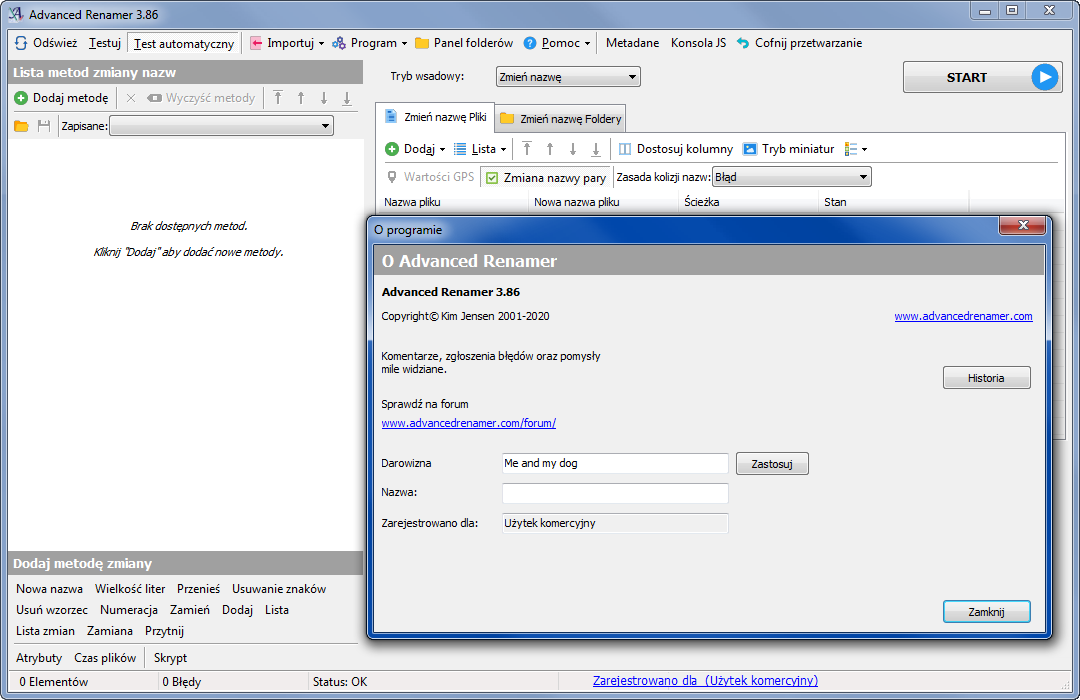Click Zarejestrowano dla status bar link

pyautogui.click(x=705, y=681)
